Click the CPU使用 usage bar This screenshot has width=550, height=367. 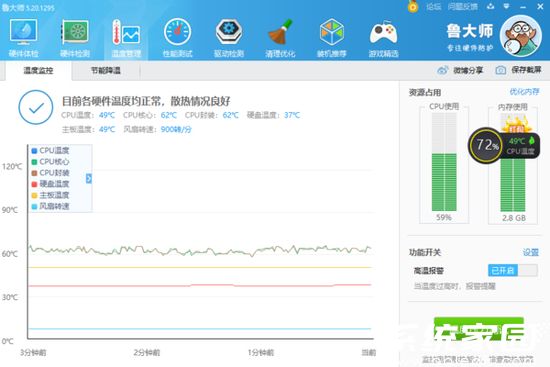(444, 162)
